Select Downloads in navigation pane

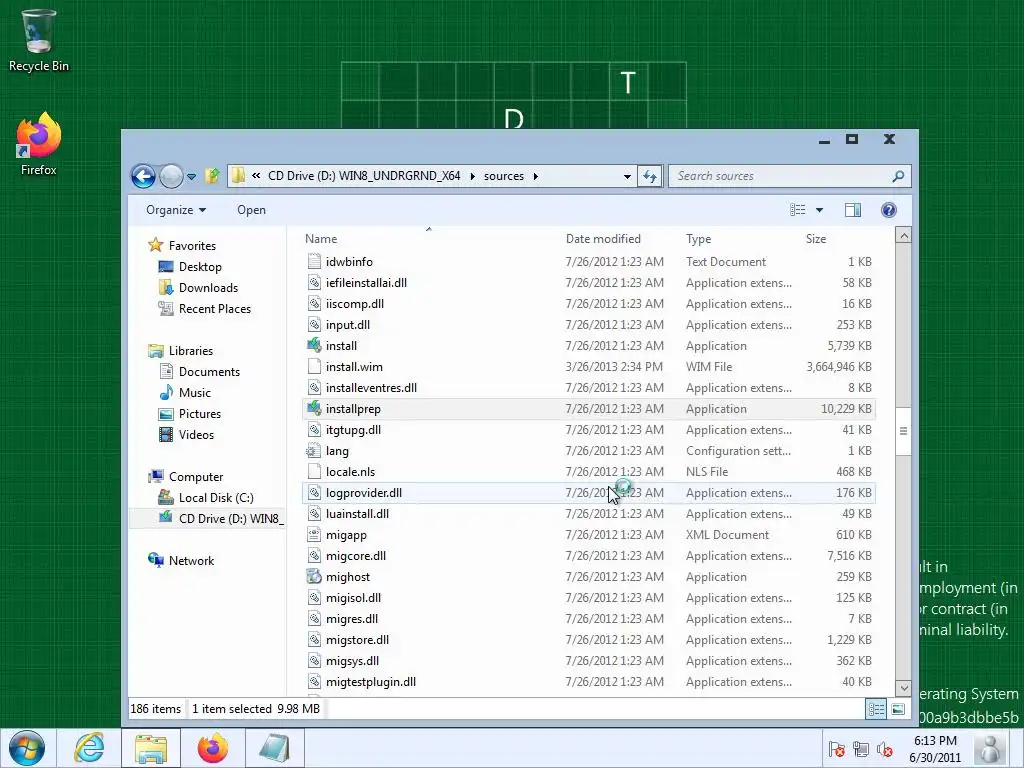208,287
